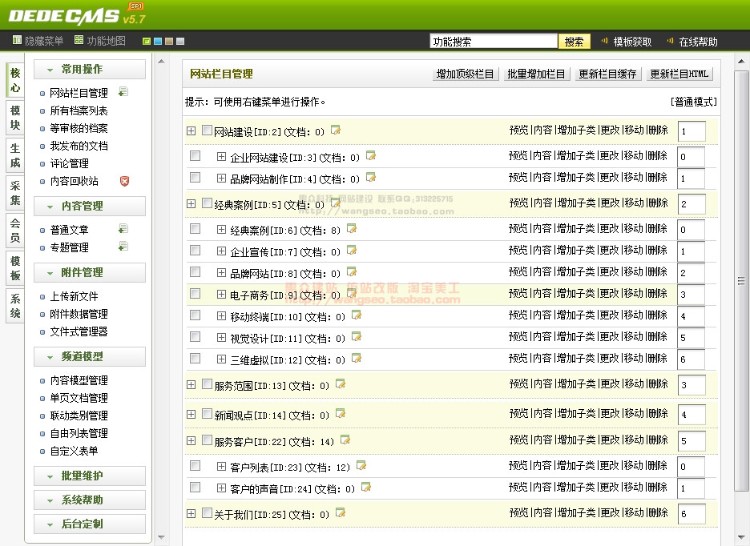Screen dimensions: 750x546
Task: Open the 模板 vertical tab
Action: tap(15, 268)
